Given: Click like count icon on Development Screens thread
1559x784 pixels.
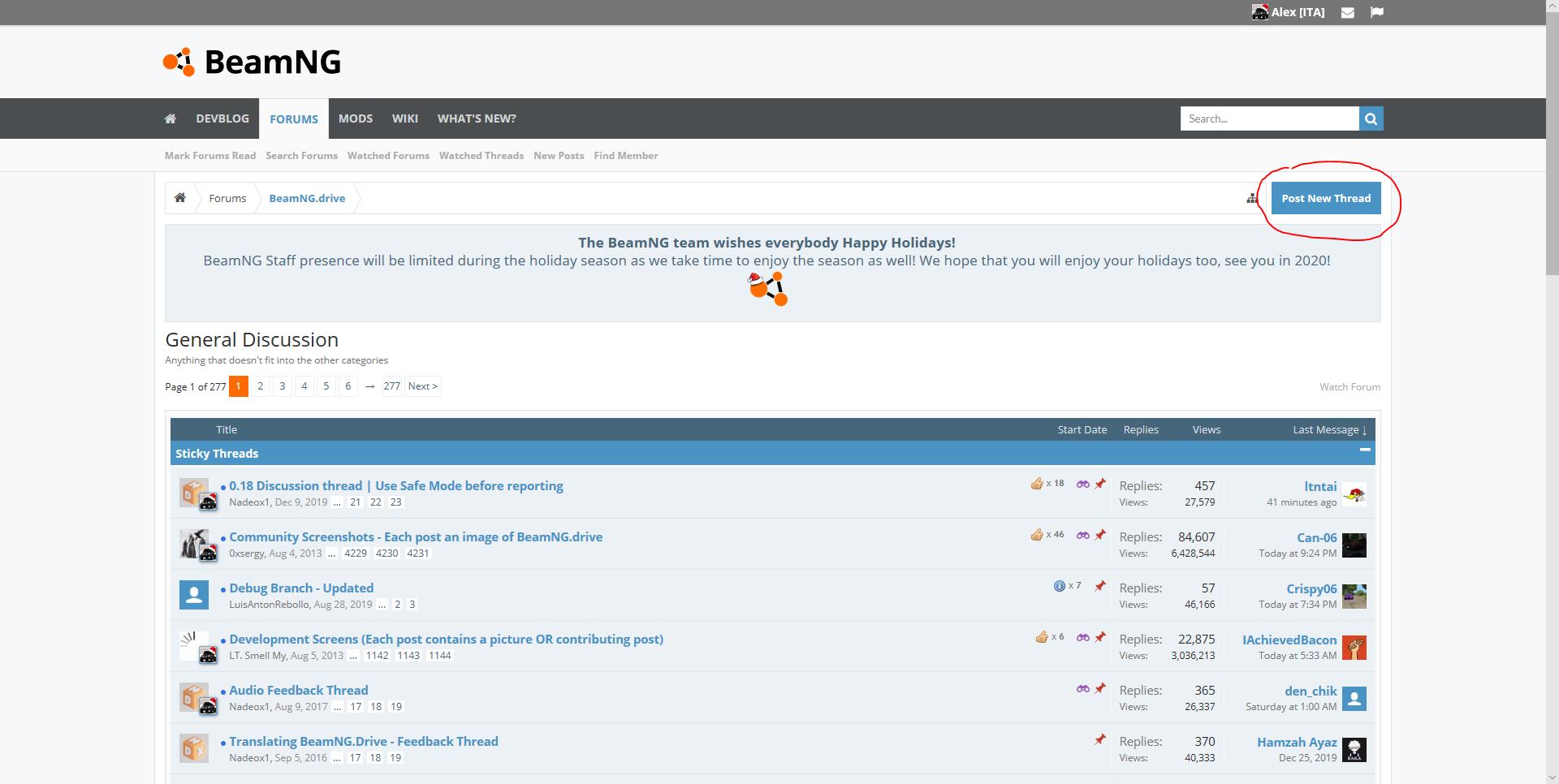Looking at the screenshot, I should 1042,637.
